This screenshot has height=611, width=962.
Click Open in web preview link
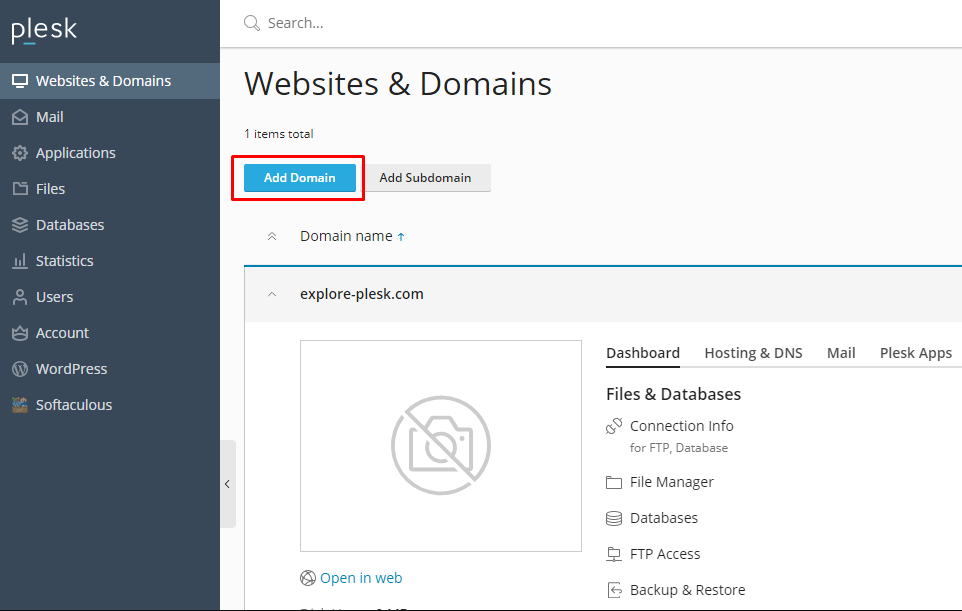click(x=361, y=578)
